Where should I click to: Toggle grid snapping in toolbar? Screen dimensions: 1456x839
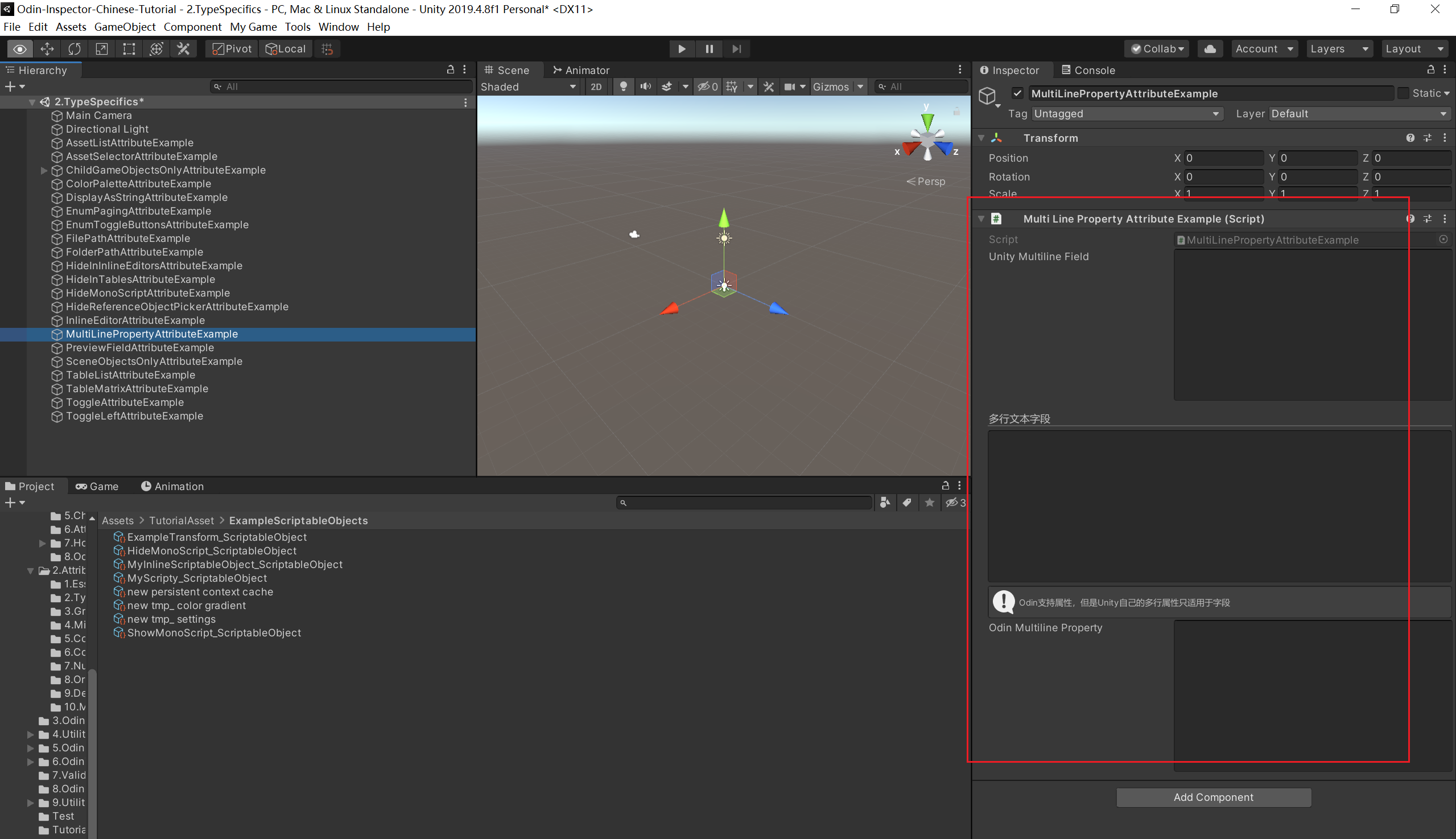pos(327,49)
